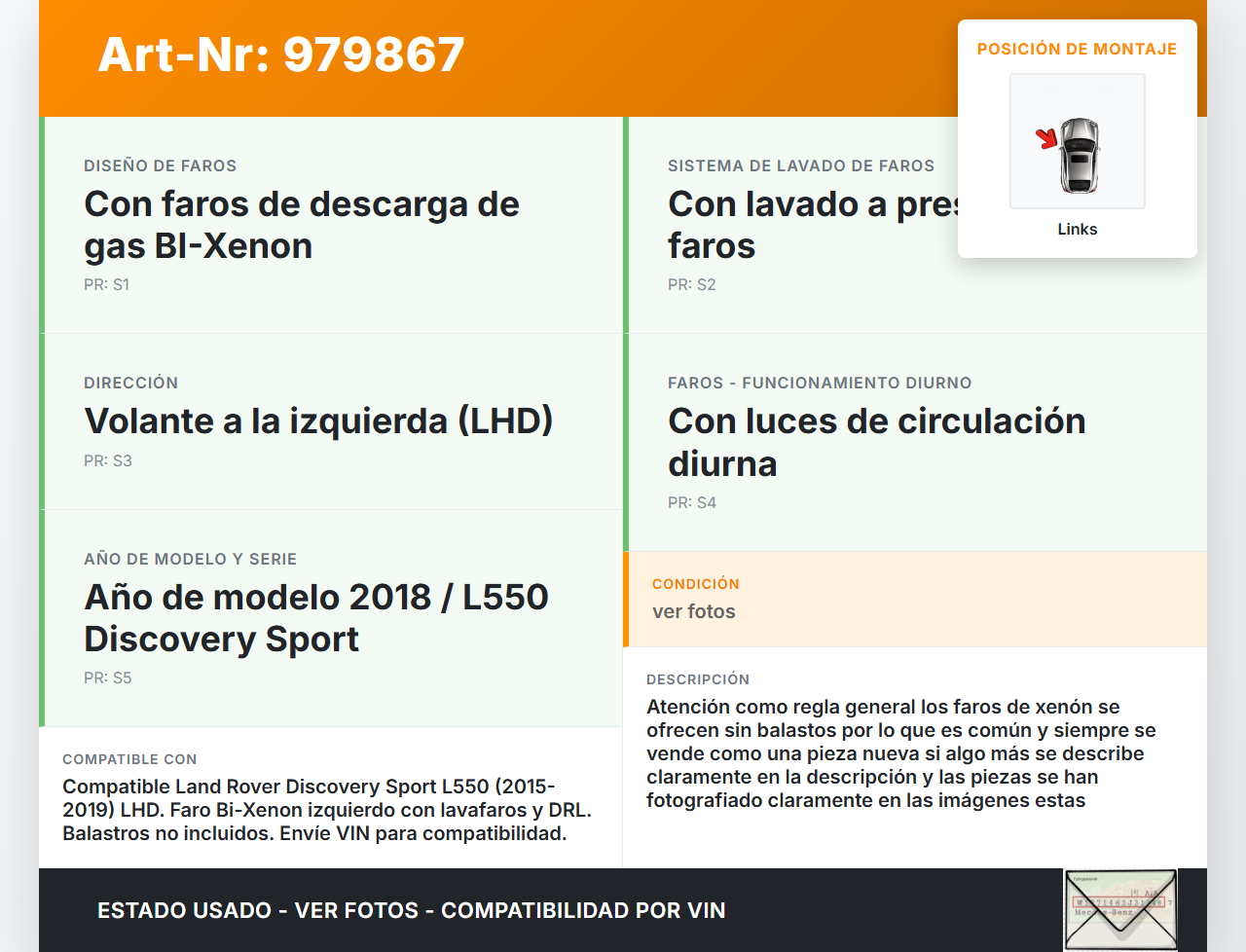Click the "PR: S2" code
This screenshot has height=952, width=1246.
click(x=692, y=284)
